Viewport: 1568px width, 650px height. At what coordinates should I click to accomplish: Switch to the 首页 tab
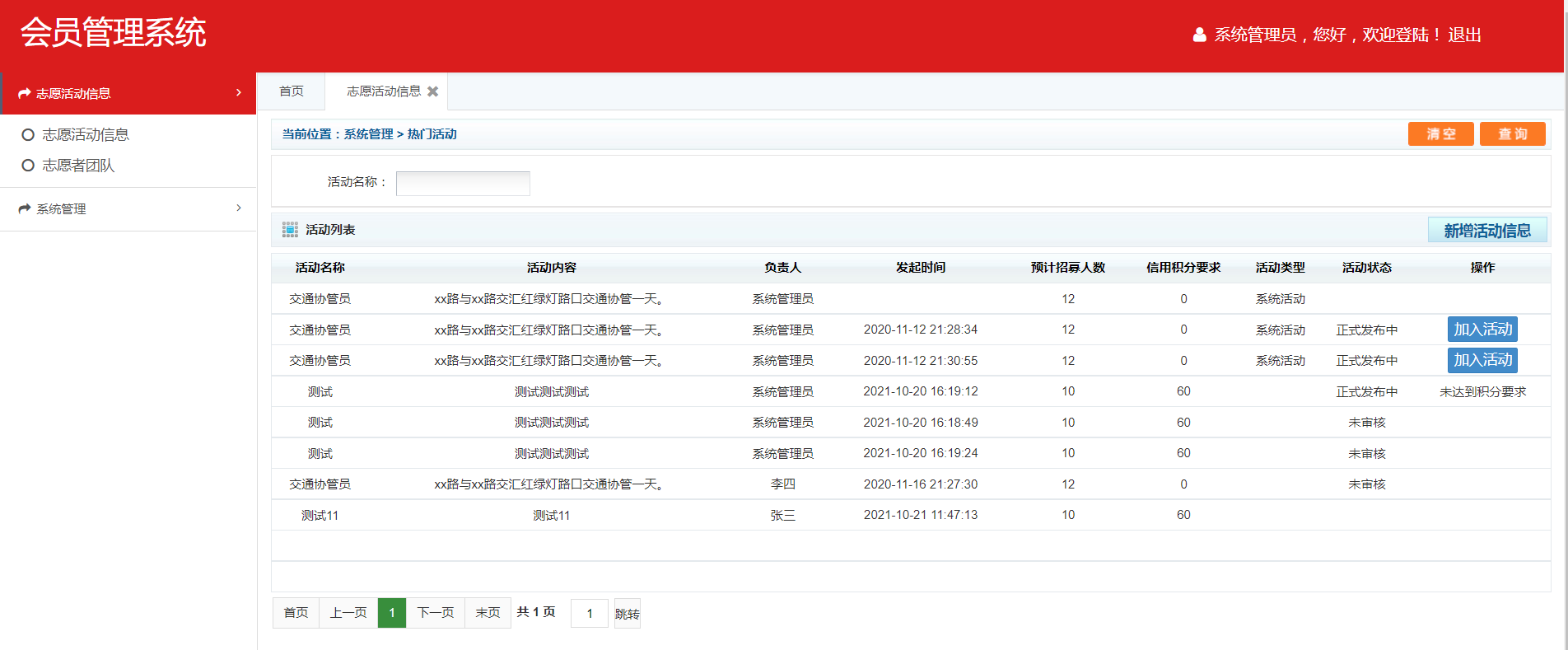point(291,91)
